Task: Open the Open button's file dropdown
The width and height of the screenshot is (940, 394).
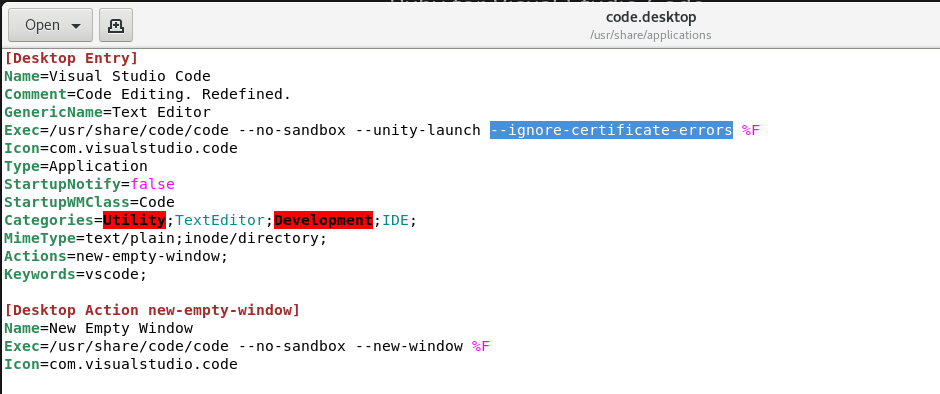Action: (x=50, y=25)
